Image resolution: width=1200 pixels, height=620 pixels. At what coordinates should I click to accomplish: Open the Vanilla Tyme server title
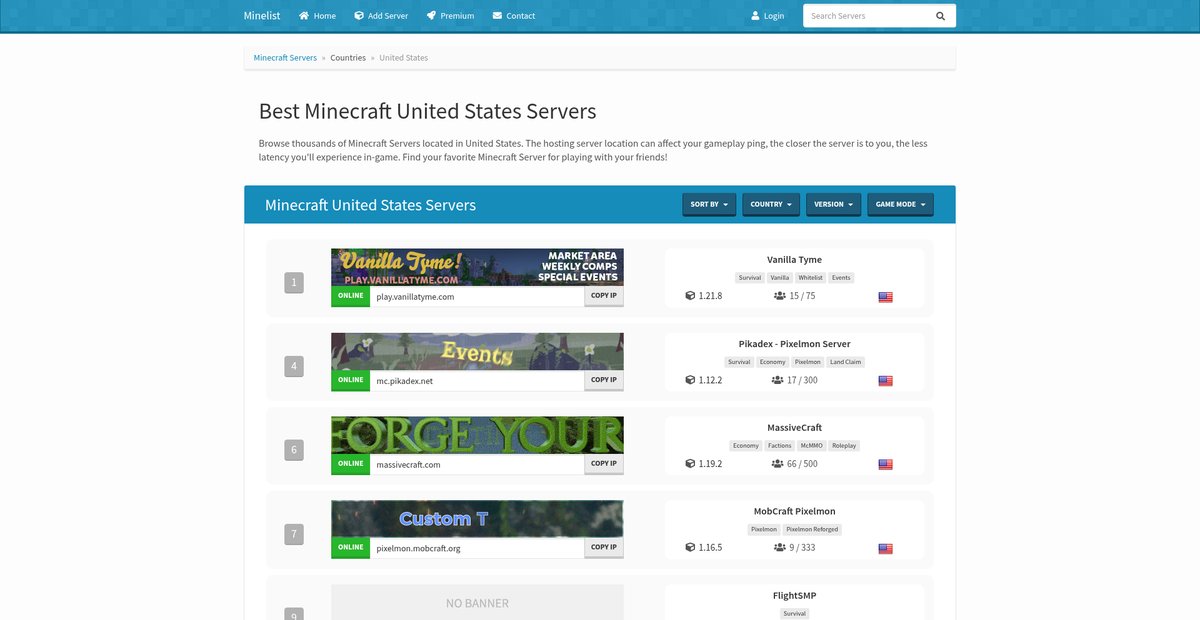point(794,260)
